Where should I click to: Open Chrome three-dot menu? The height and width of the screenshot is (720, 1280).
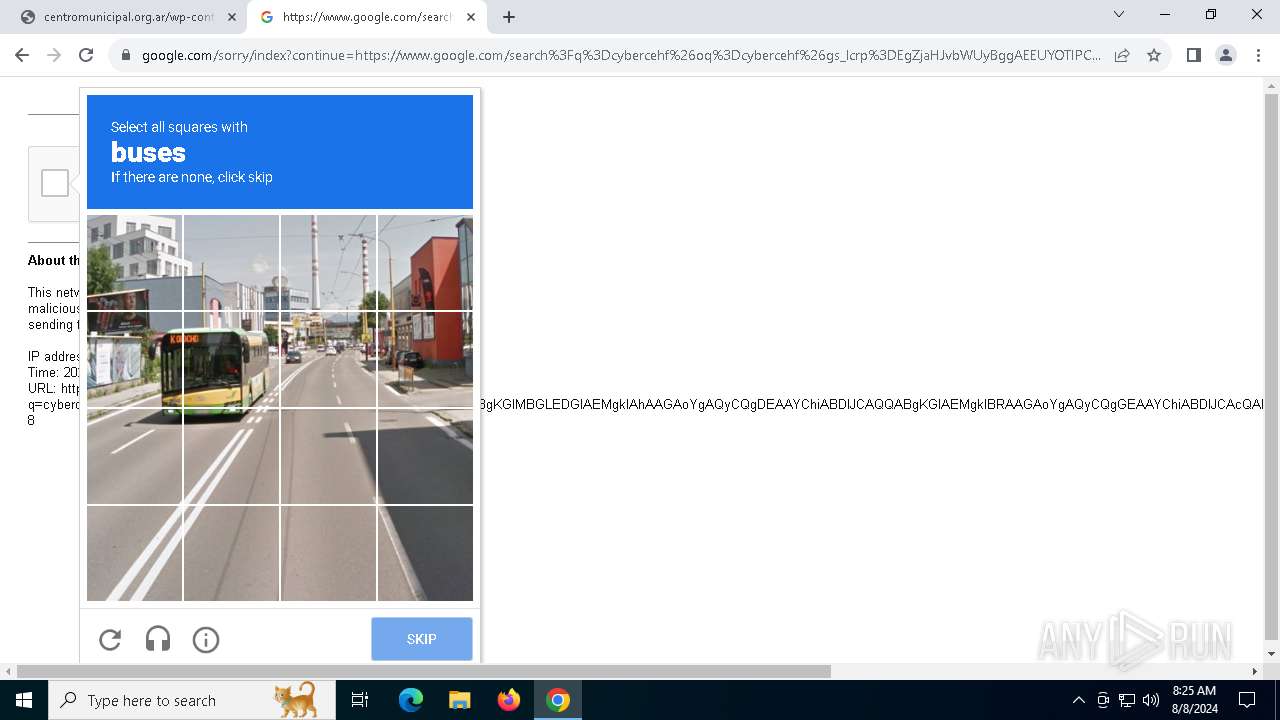1258,55
